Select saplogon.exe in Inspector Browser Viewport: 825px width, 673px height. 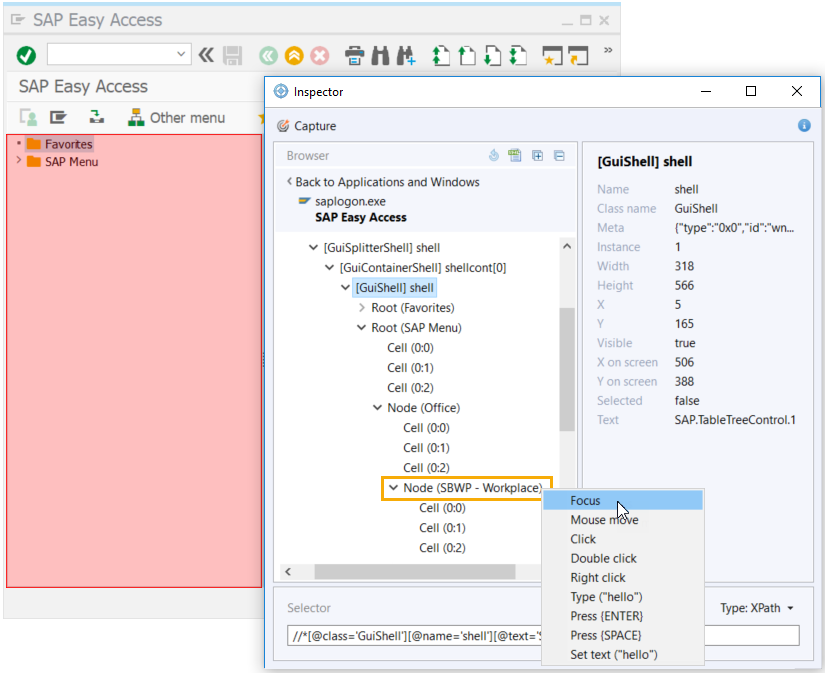[350, 202]
